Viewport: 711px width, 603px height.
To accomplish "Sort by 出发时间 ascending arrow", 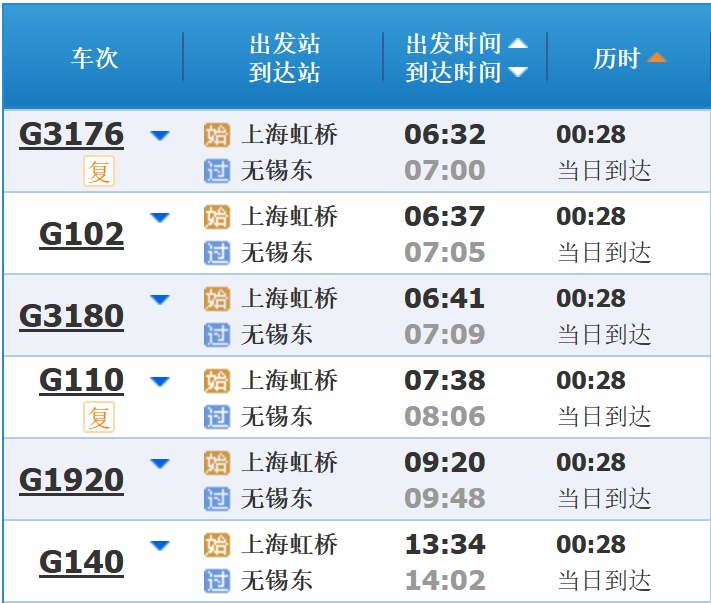I will click(x=517, y=44).
